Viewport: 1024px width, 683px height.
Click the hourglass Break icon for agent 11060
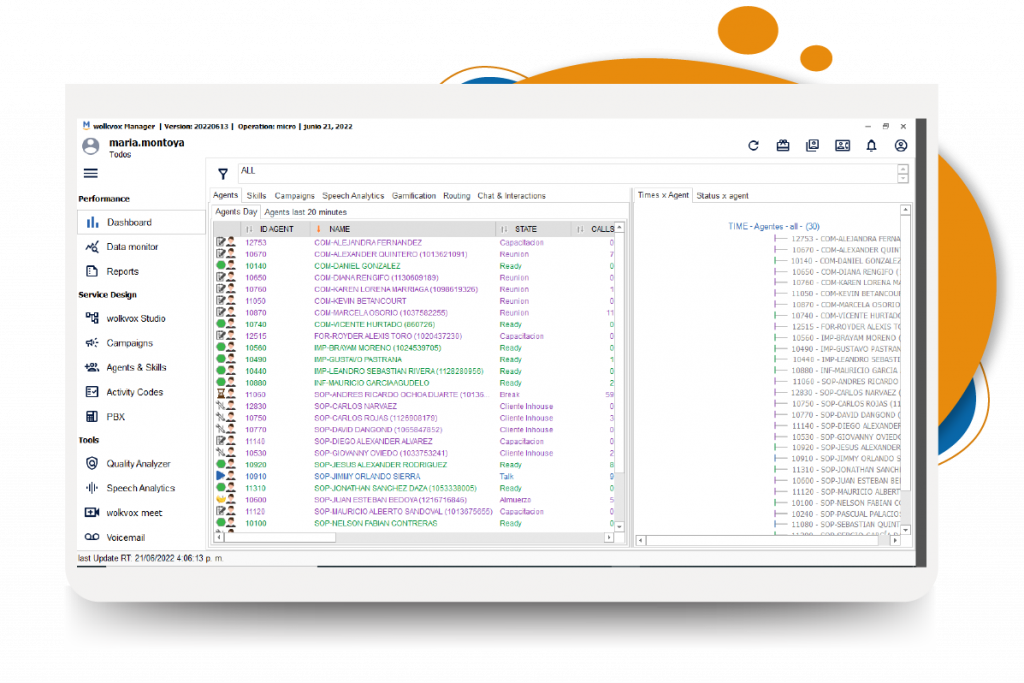pyautogui.click(x=221, y=394)
